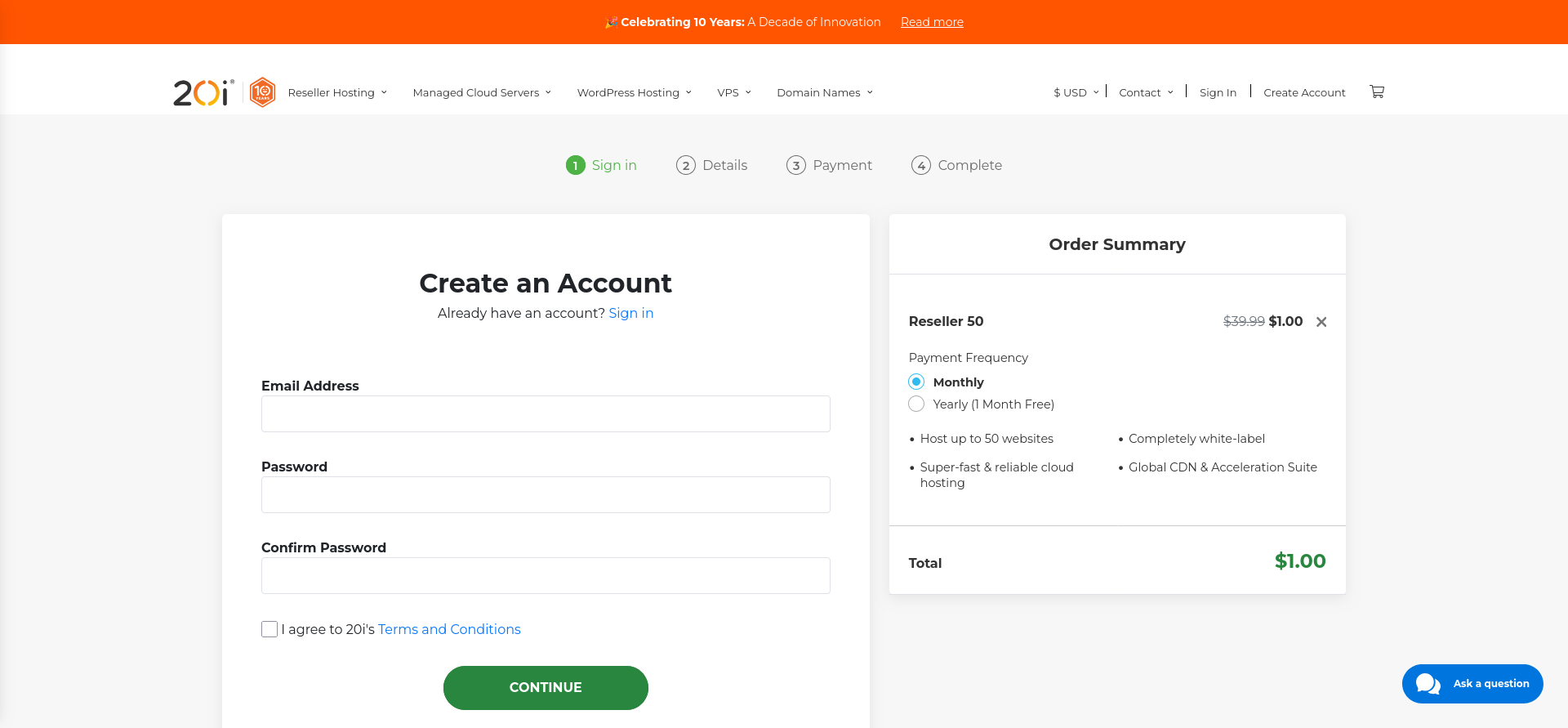Select Yearly (1 Month Free) payment option

click(916, 404)
